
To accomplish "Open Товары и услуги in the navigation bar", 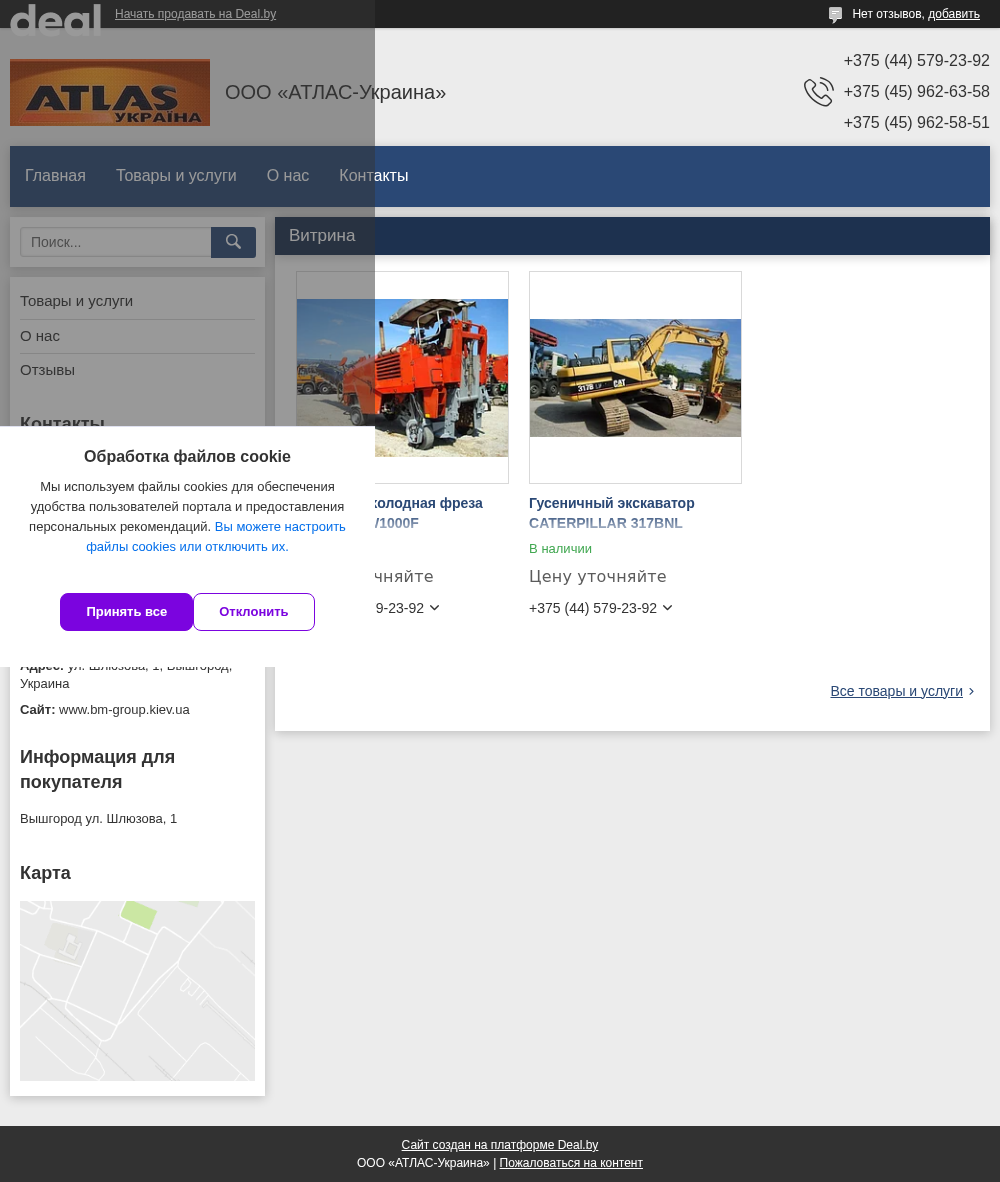I will click(x=176, y=176).
